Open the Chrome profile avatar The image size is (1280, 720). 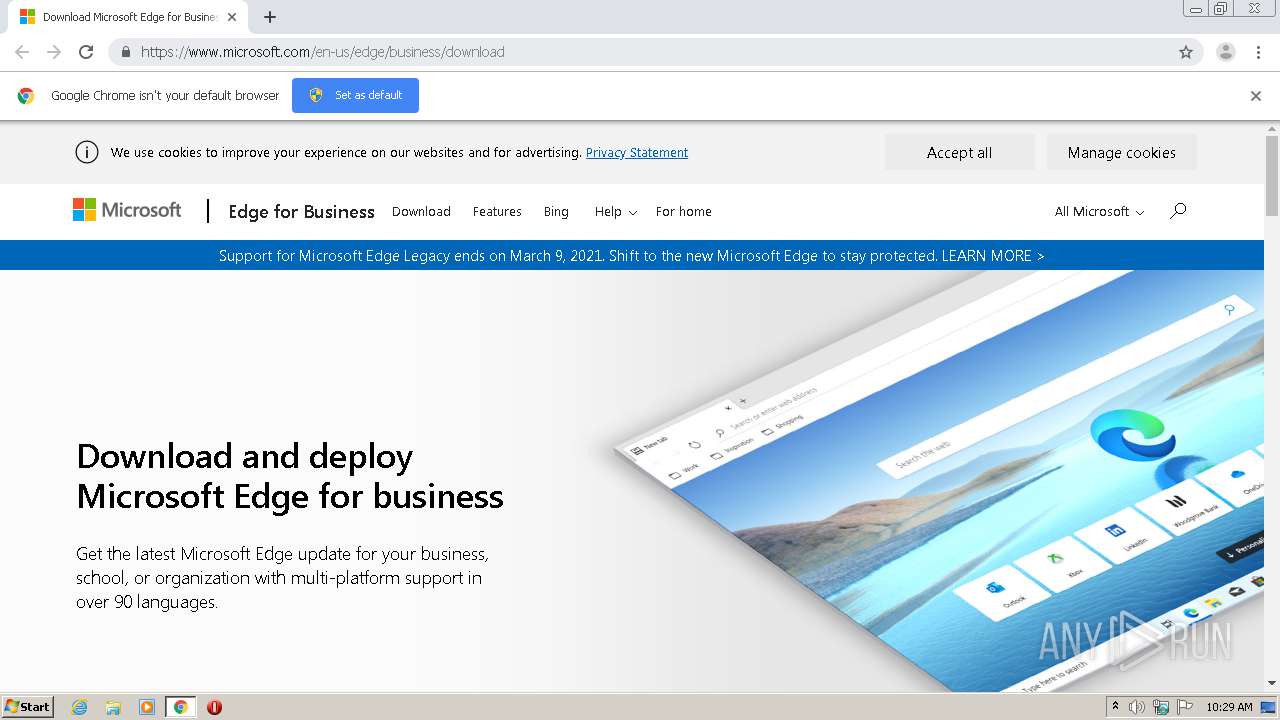[x=1226, y=52]
